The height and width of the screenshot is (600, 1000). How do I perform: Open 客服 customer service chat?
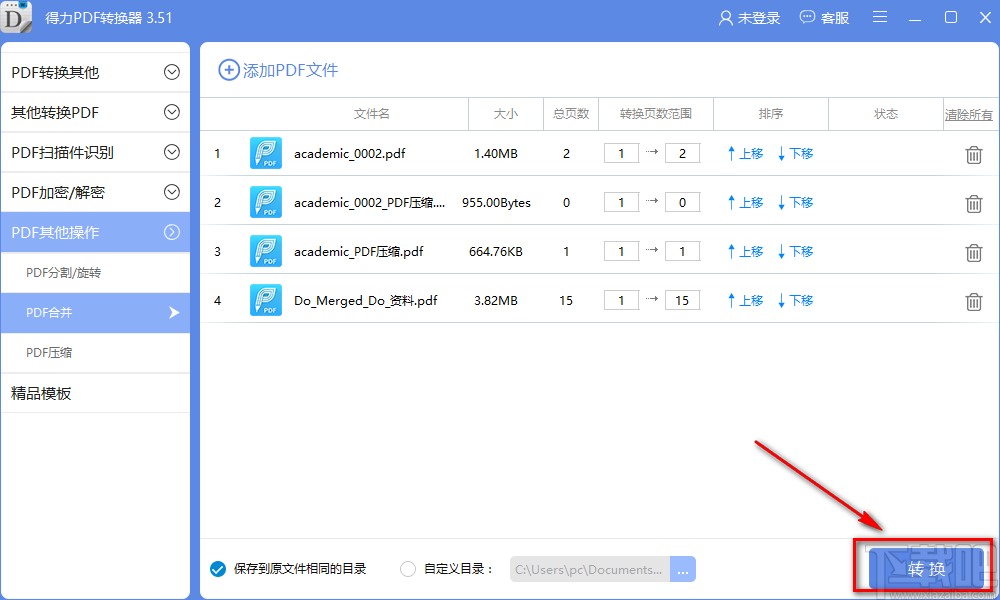824,18
